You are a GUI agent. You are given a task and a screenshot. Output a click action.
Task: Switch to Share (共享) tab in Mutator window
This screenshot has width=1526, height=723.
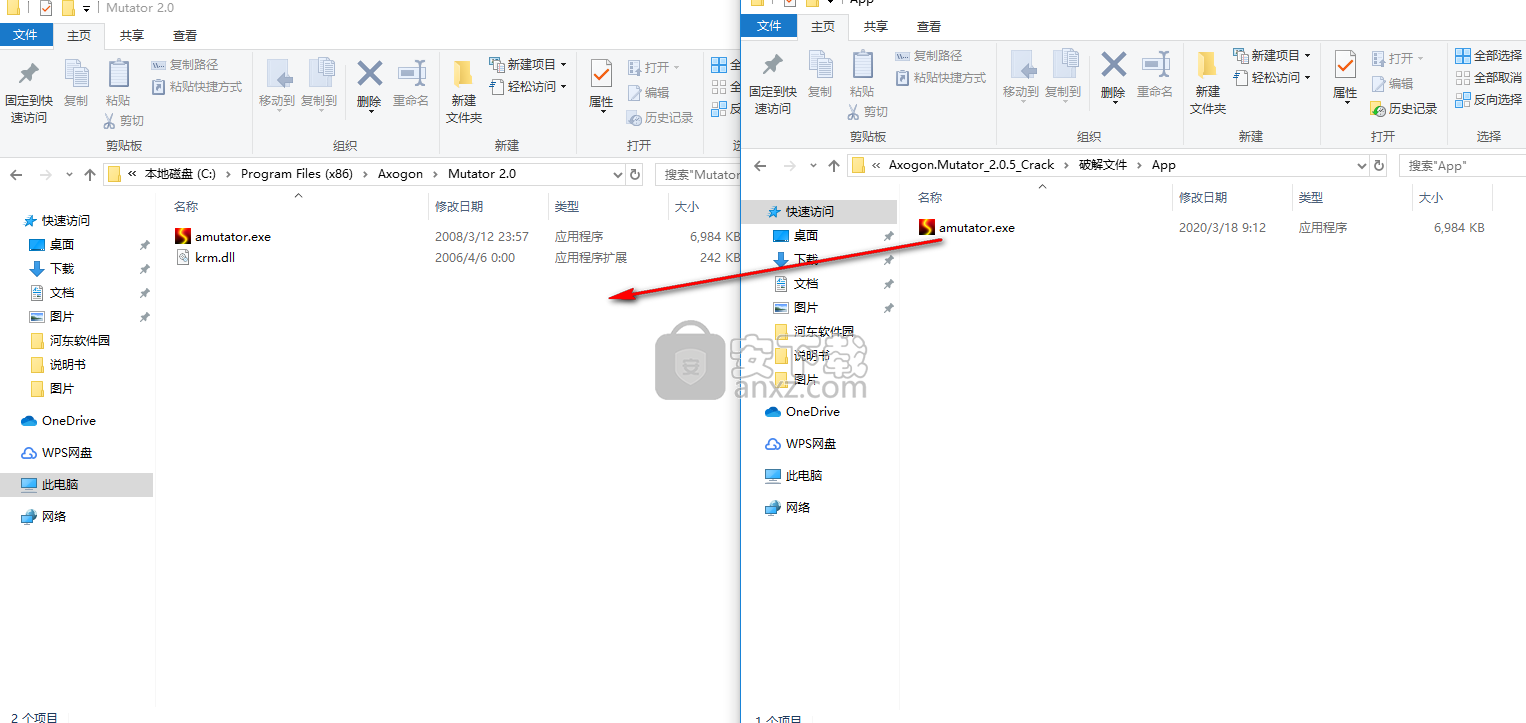132,35
